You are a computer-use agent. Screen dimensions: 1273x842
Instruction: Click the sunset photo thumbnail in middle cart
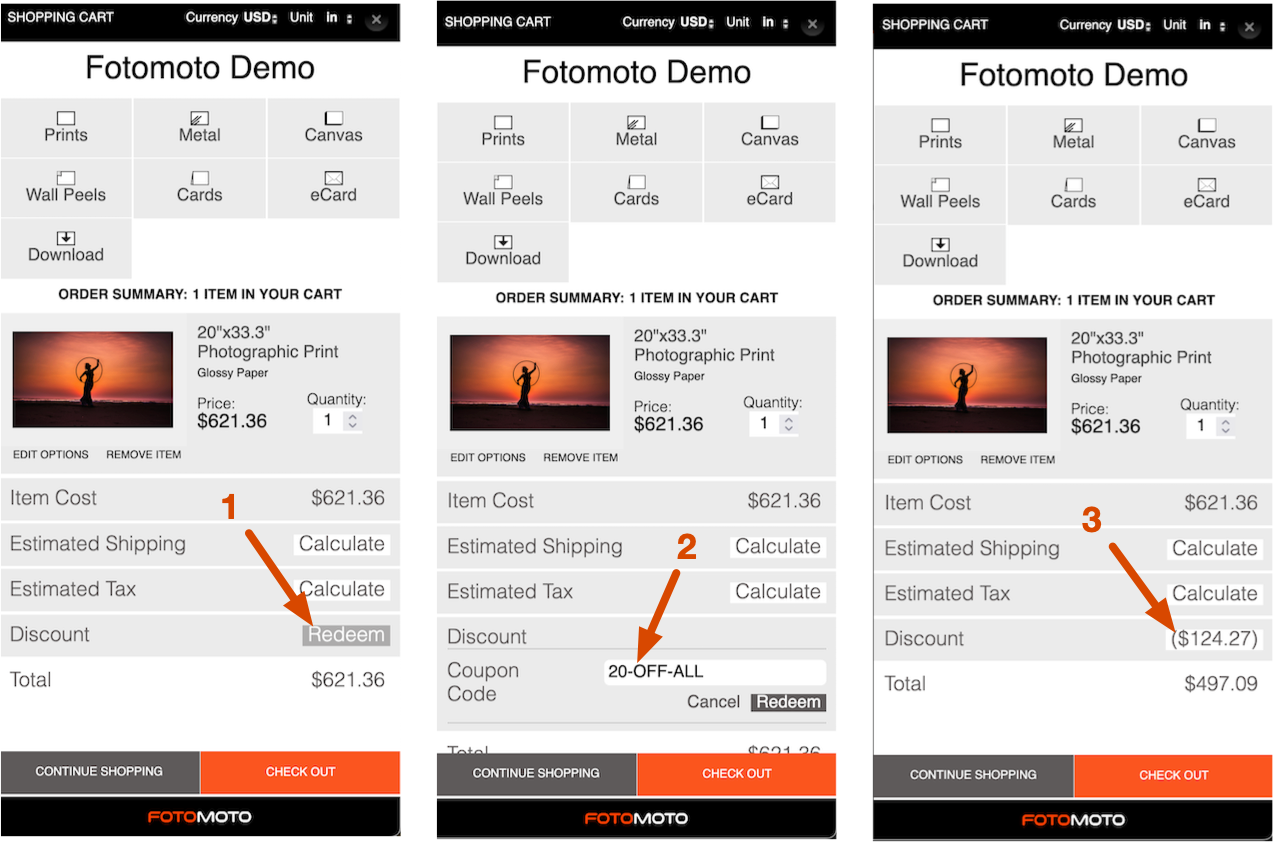530,383
